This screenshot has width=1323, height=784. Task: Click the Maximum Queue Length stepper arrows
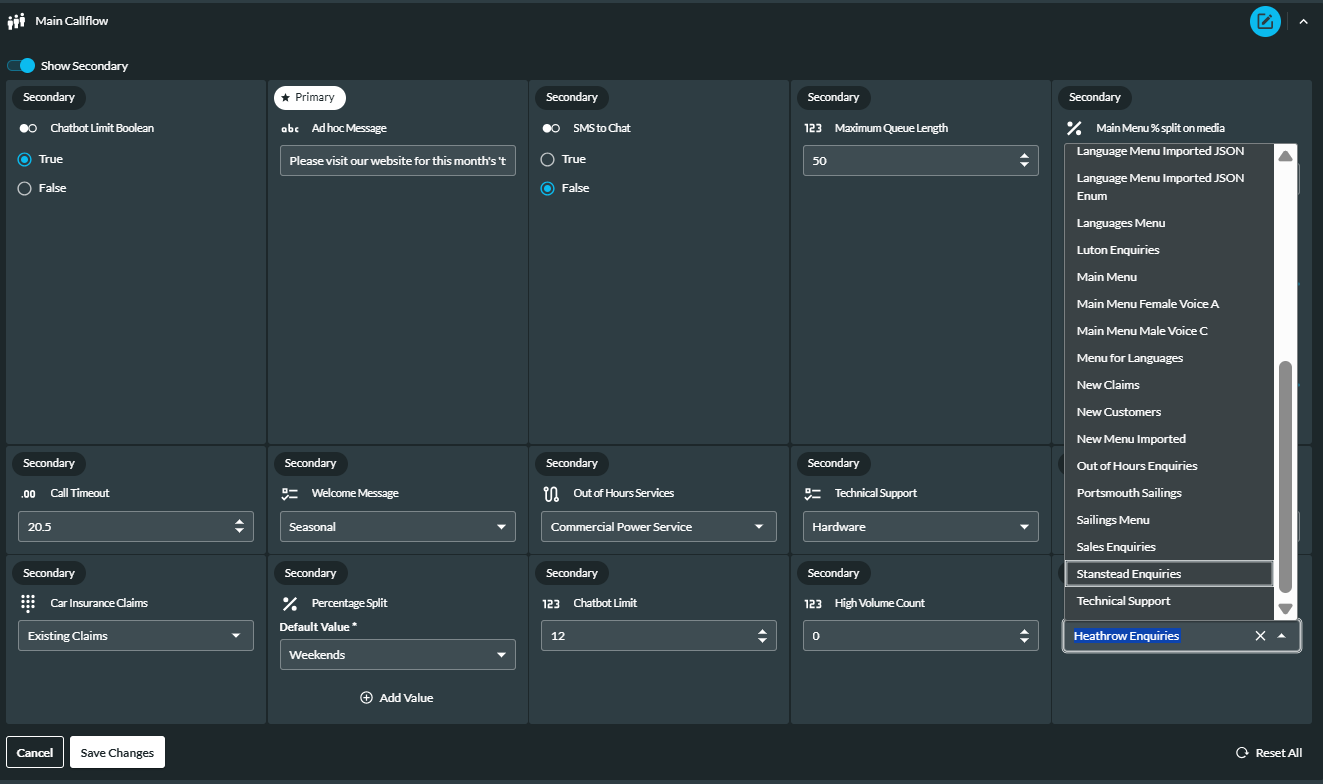point(1024,160)
